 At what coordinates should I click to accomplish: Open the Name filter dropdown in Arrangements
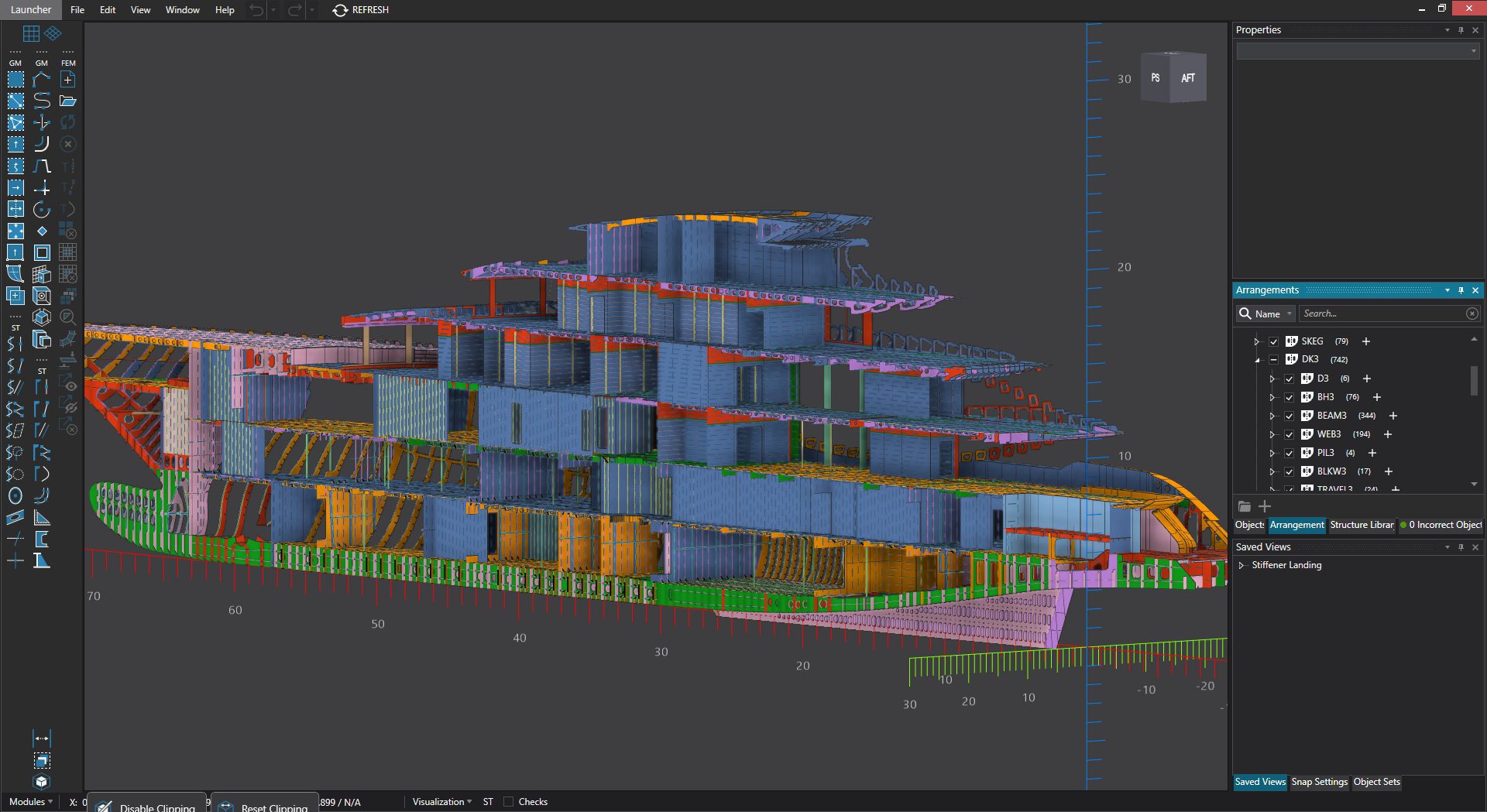(x=1287, y=313)
